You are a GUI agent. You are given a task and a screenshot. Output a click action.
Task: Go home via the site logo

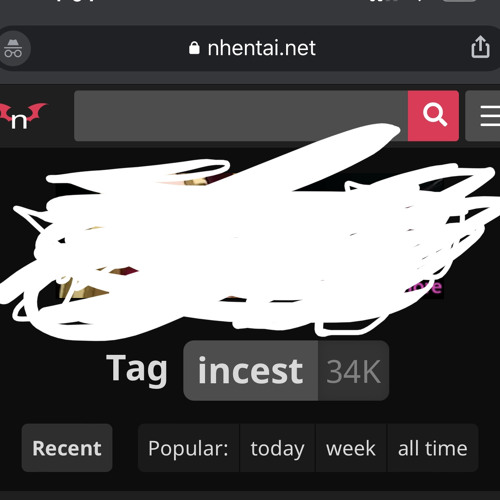[22, 116]
